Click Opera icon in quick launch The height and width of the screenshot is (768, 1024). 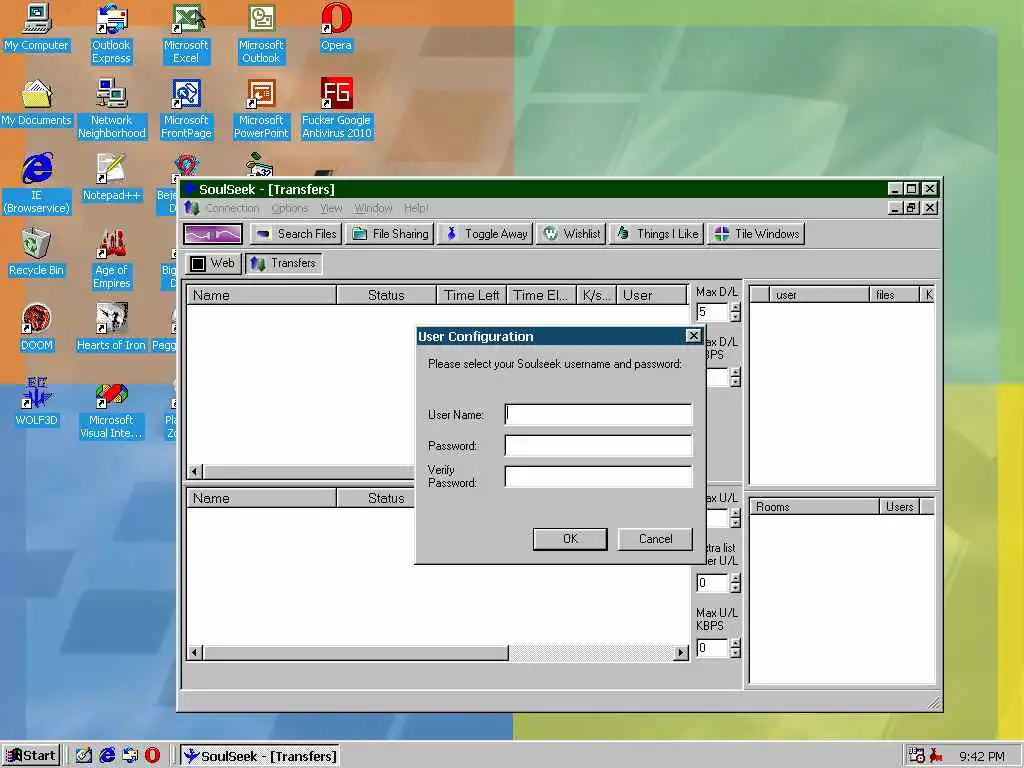coord(152,756)
